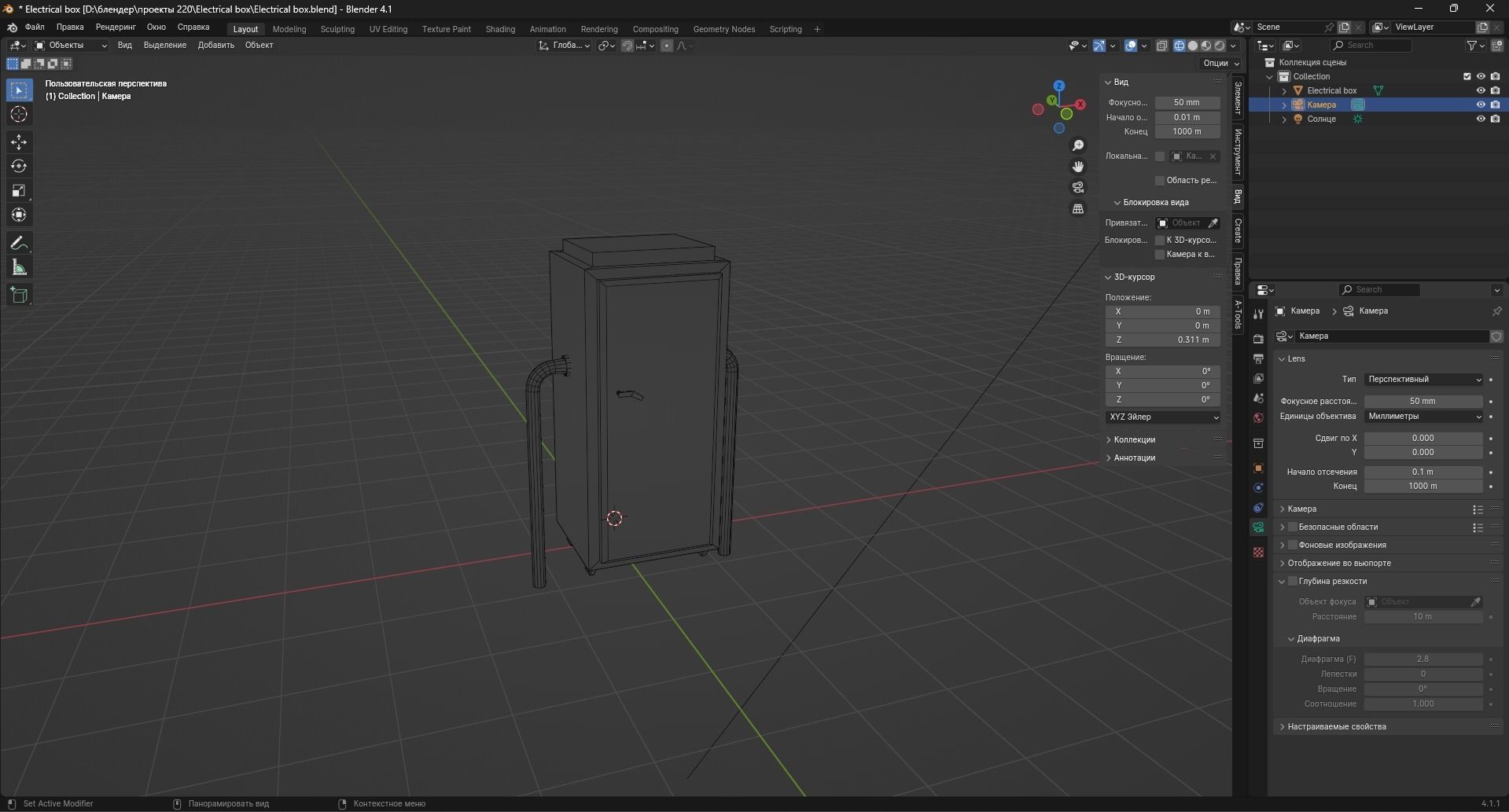
Task: Select the Move tool
Action: [19, 142]
